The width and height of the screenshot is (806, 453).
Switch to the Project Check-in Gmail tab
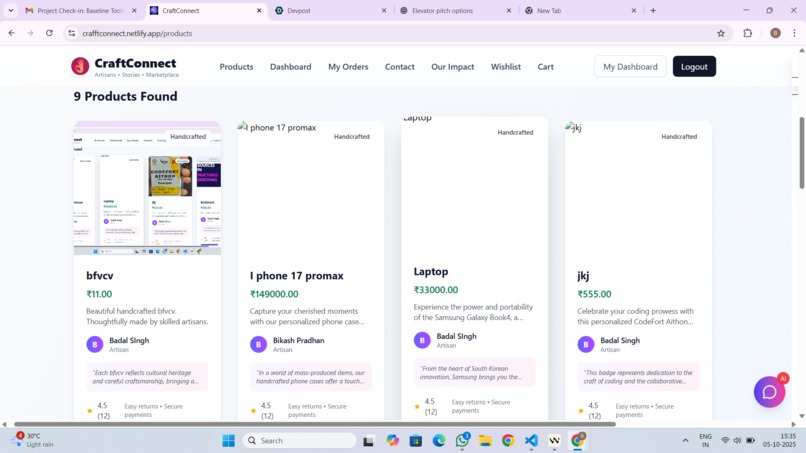point(81,10)
